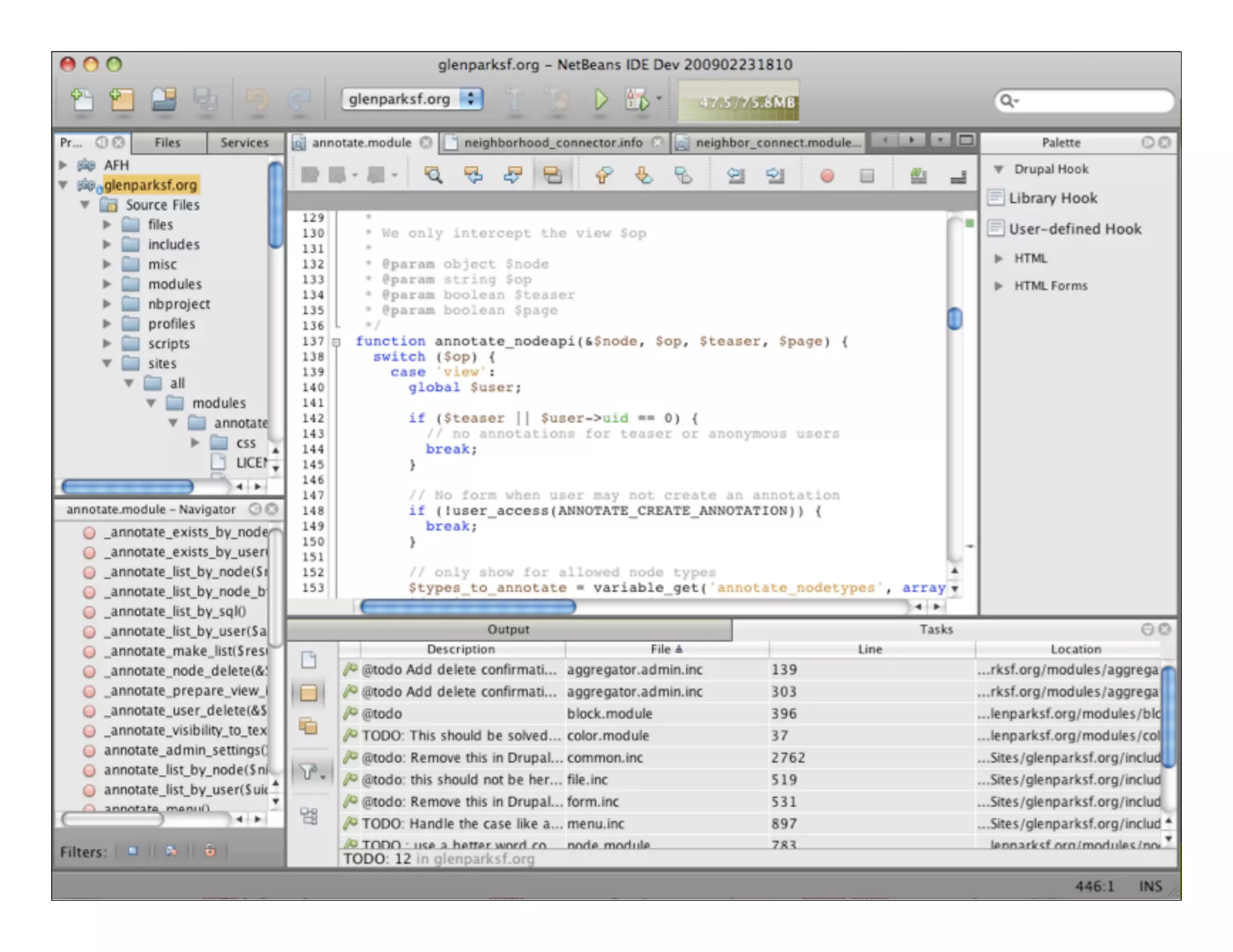This screenshot has width=1233, height=952.
Task: Click the Find Selection magnifier icon
Action: [x=433, y=175]
